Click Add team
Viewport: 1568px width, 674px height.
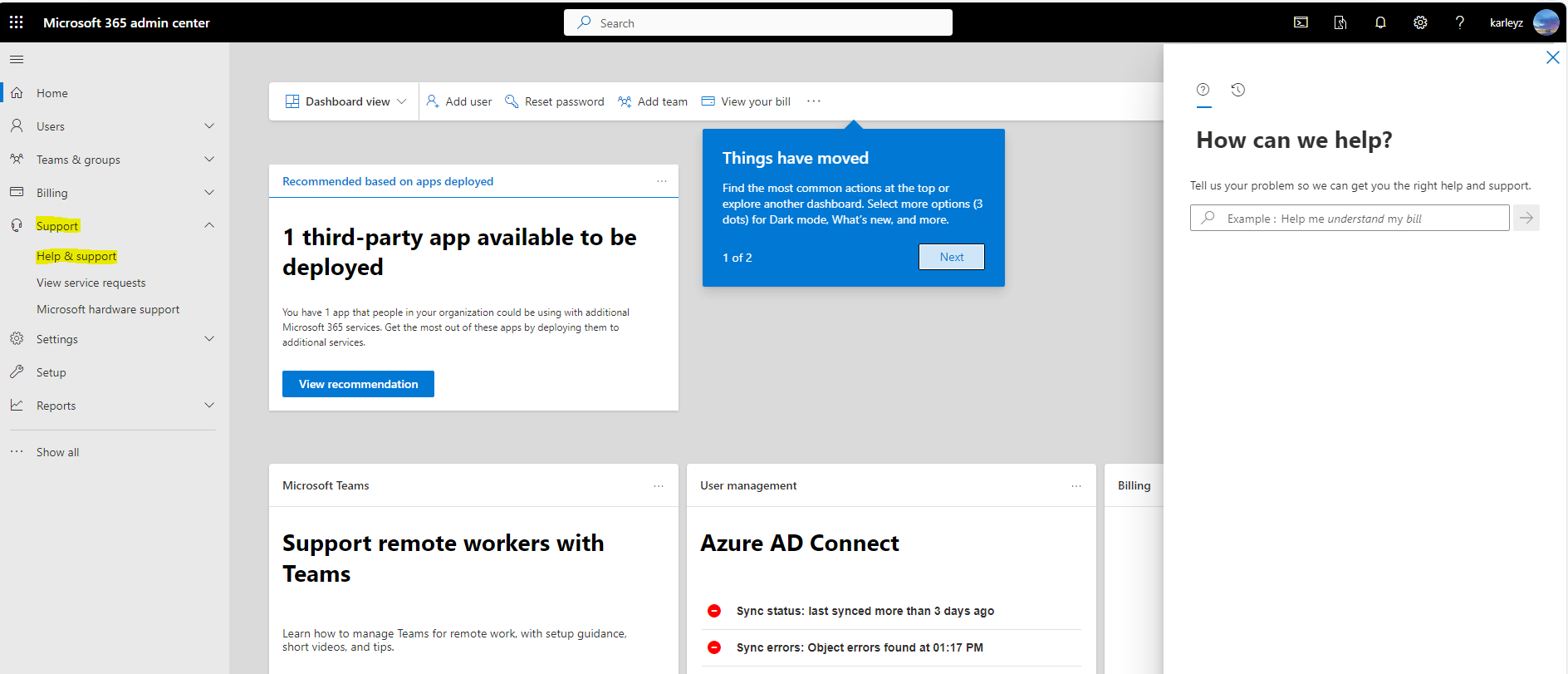[x=653, y=101]
